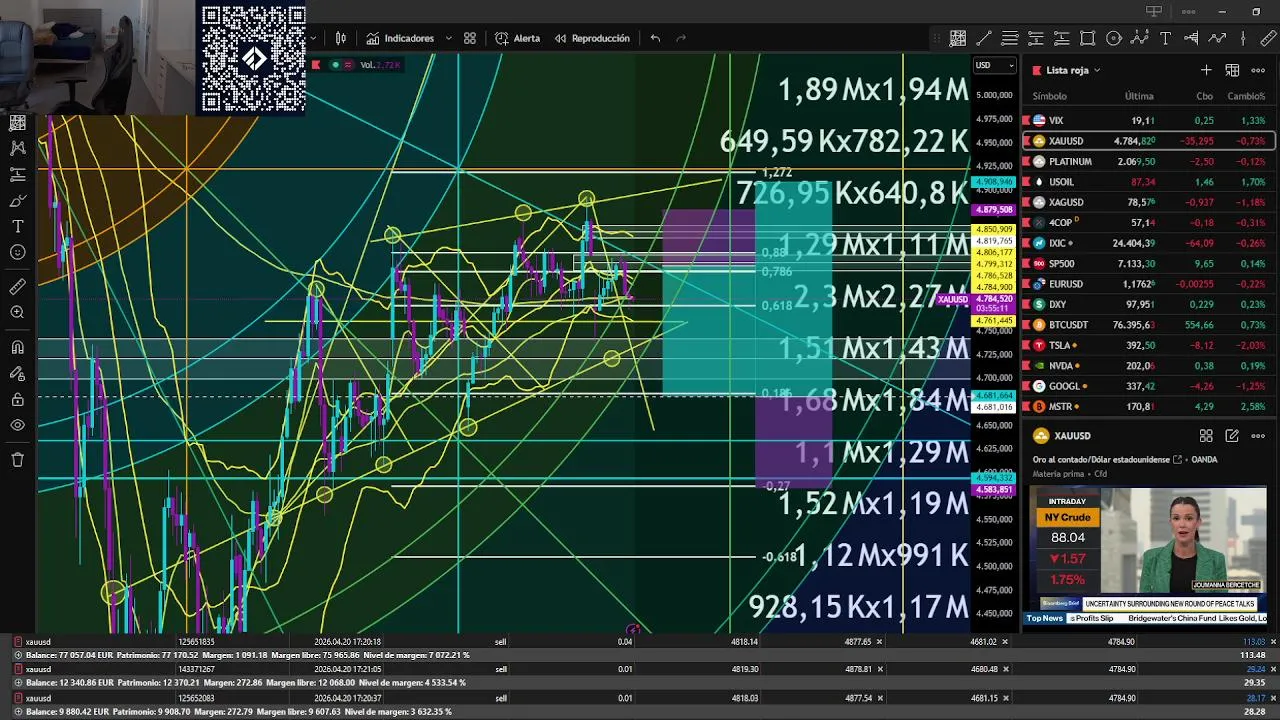1280x720 pixels.
Task: Open the emoji icons tool in sidebar
Action: 17,252
